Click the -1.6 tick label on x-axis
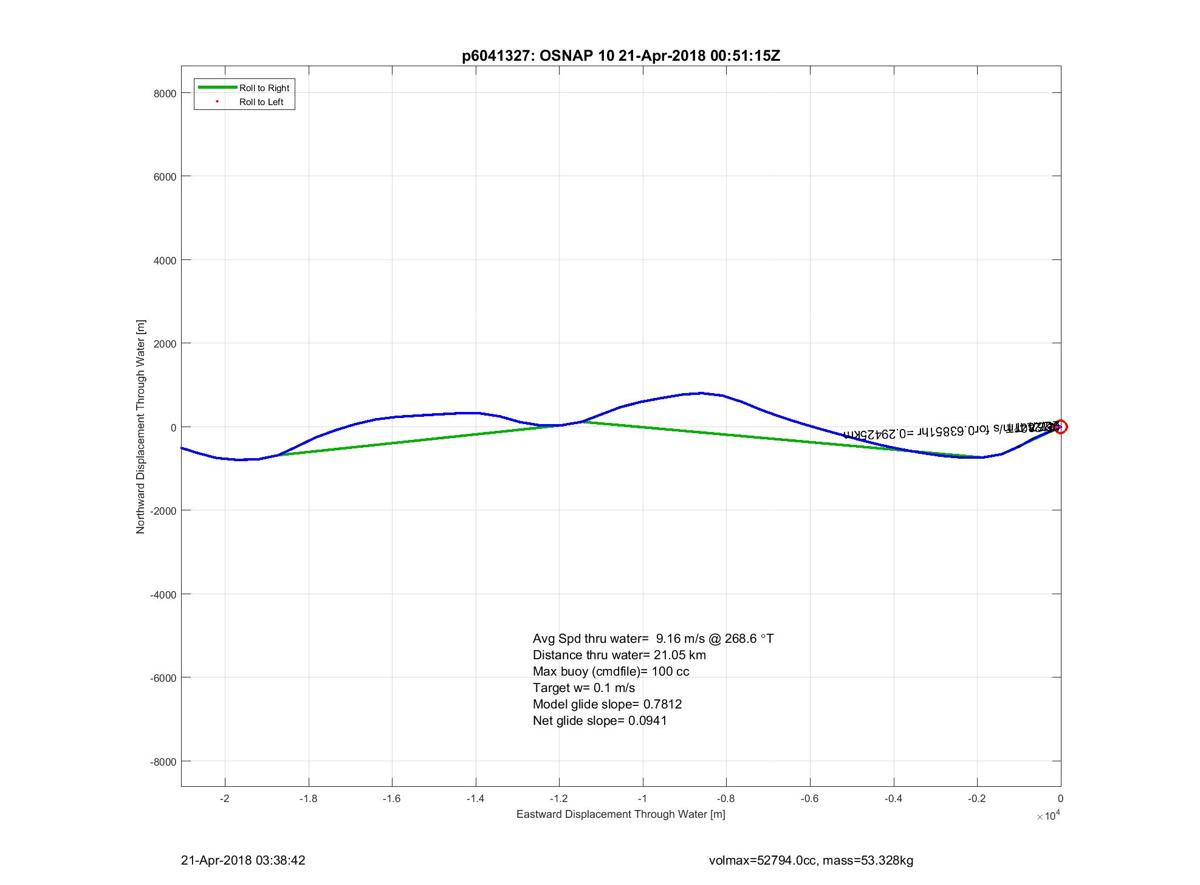This screenshot has height=885, width=1200. [392, 798]
